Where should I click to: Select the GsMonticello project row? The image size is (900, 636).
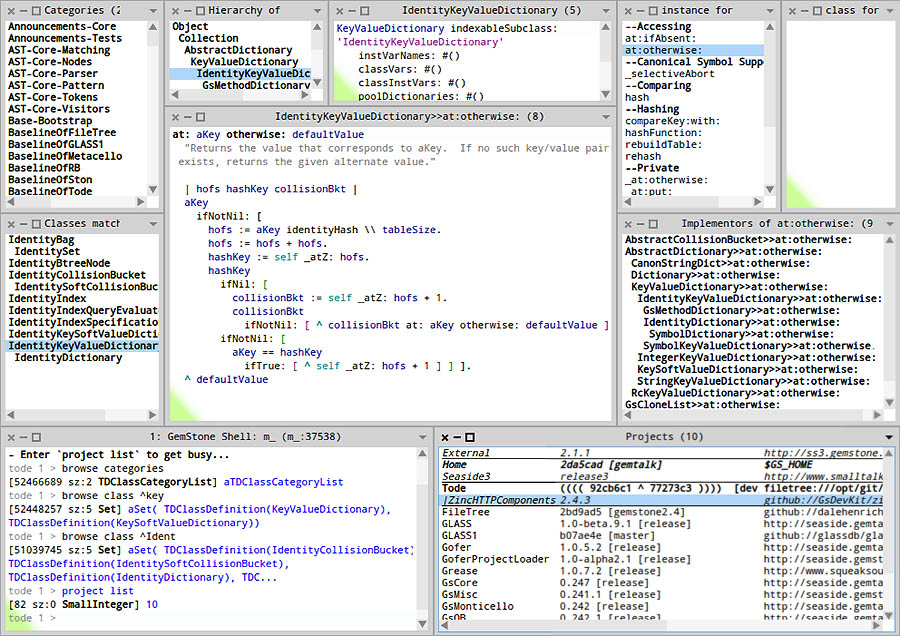[663, 607]
